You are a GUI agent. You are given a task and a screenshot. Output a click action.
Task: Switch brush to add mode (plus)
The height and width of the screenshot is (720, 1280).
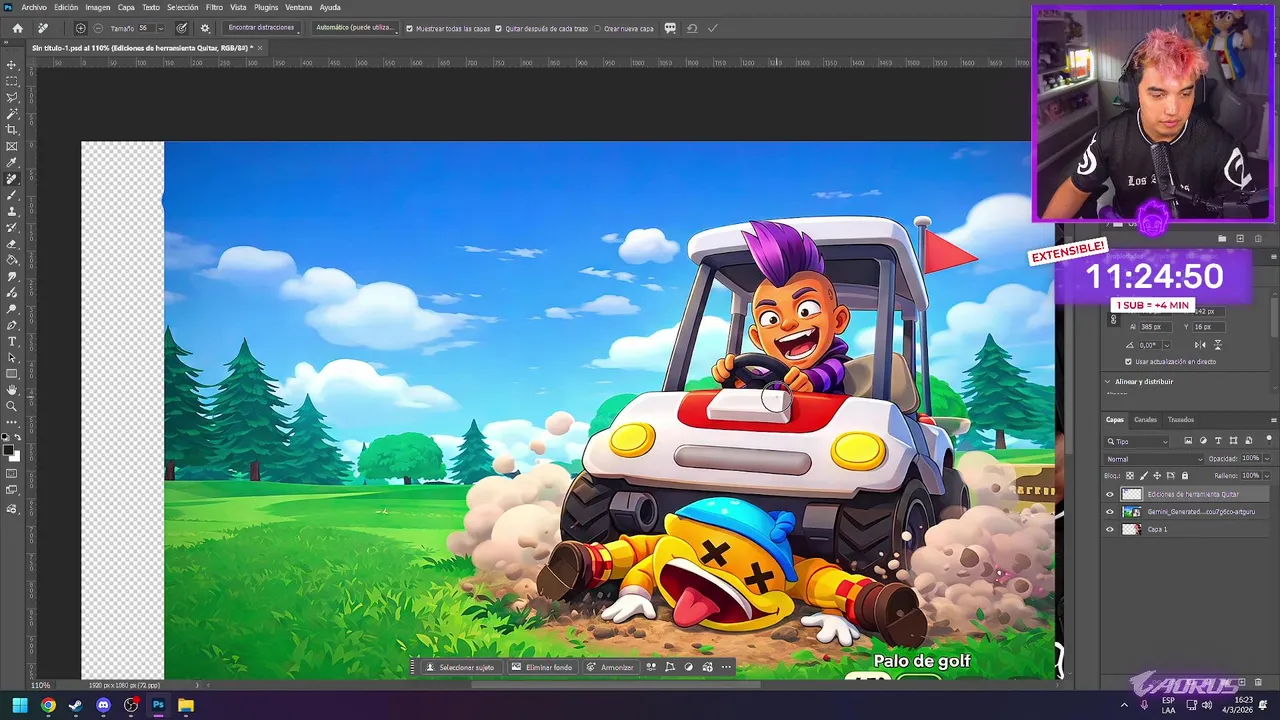(x=81, y=28)
